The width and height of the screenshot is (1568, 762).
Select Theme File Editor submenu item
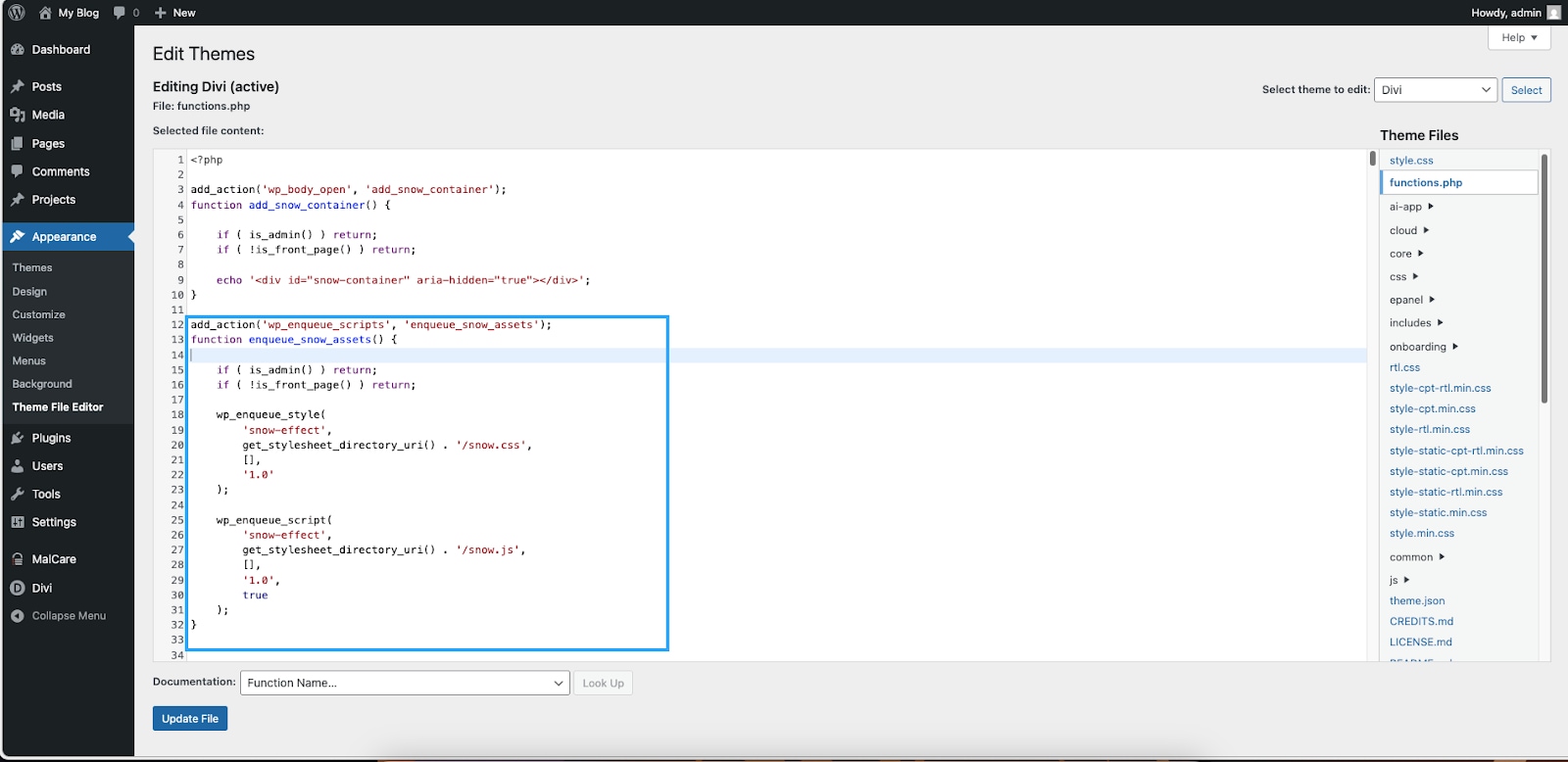(x=58, y=407)
